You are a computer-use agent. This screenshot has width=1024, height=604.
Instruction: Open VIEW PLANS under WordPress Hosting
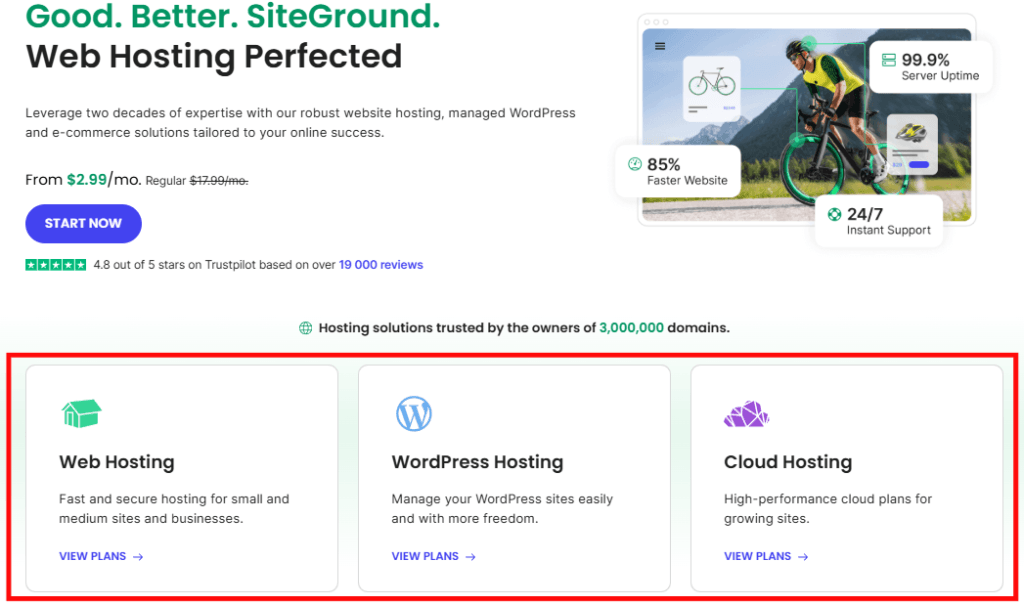coord(433,556)
